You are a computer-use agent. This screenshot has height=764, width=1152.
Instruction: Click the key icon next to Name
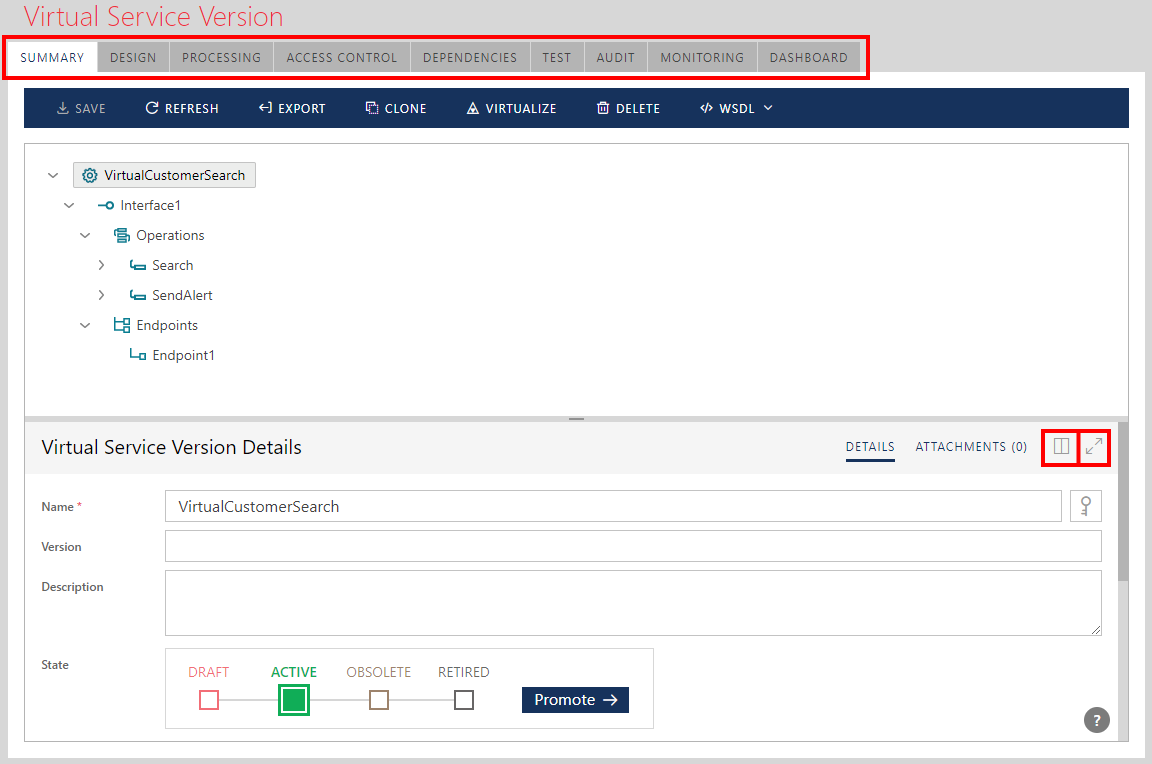(x=1086, y=505)
